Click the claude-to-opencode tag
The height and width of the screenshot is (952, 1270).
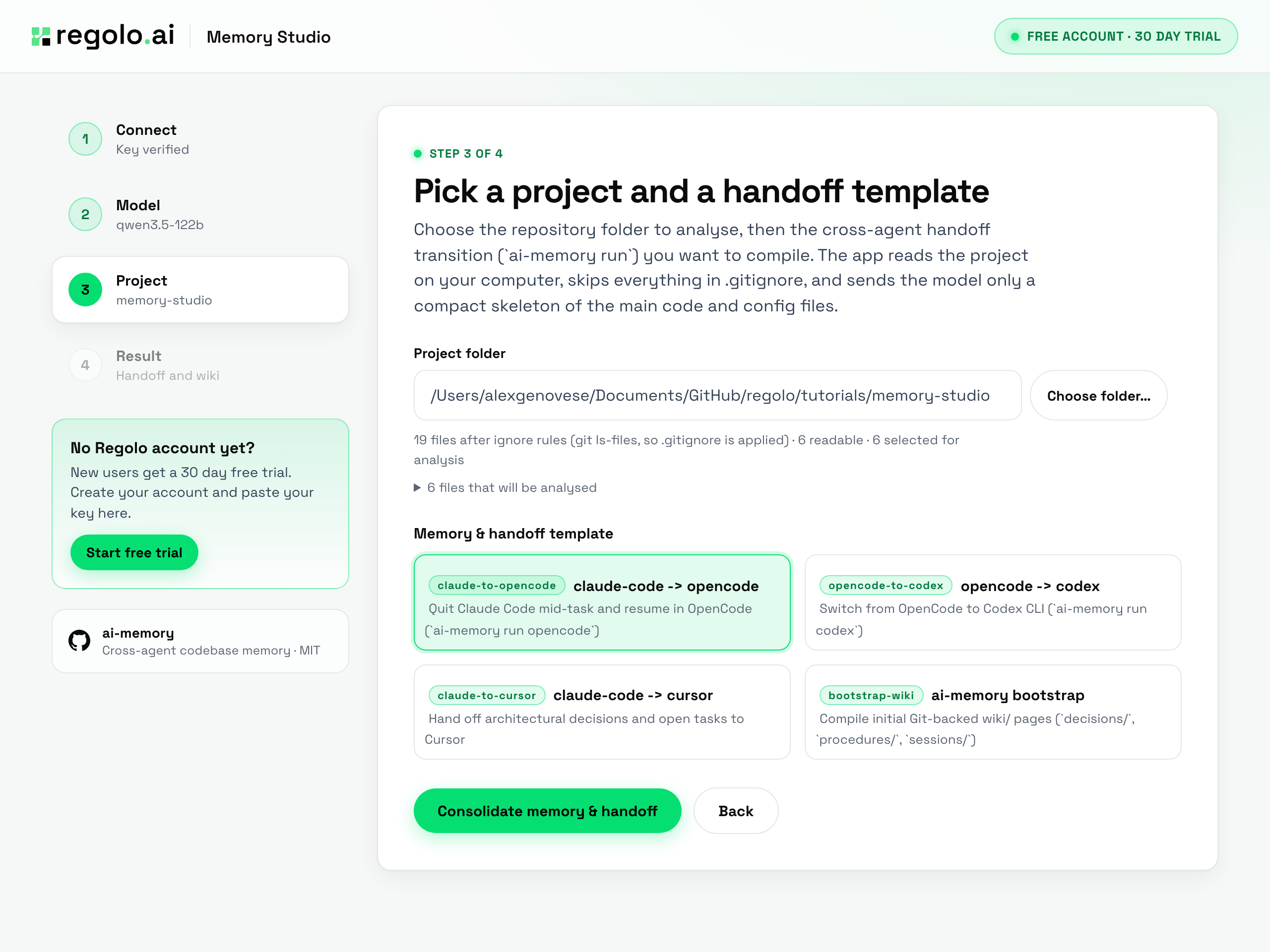coord(497,585)
